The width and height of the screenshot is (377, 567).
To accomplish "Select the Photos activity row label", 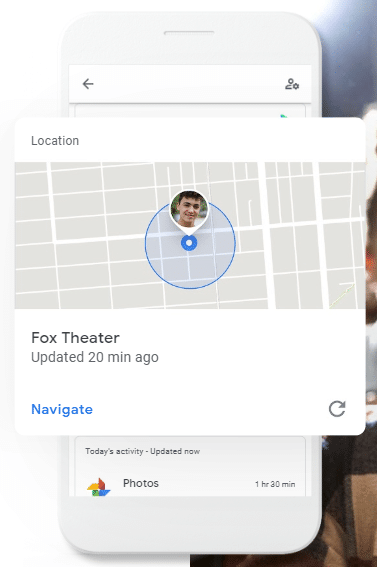I will (x=141, y=483).
